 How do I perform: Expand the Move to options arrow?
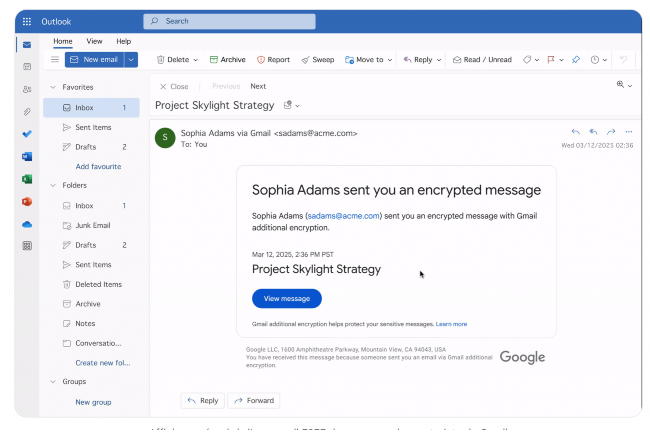click(390, 60)
